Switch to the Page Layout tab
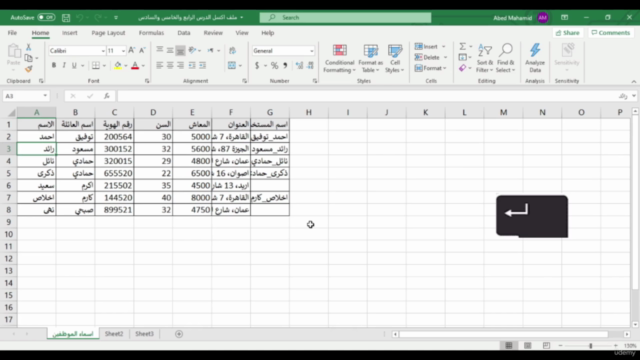This screenshot has width=640, height=360. (x=108, y=33)
